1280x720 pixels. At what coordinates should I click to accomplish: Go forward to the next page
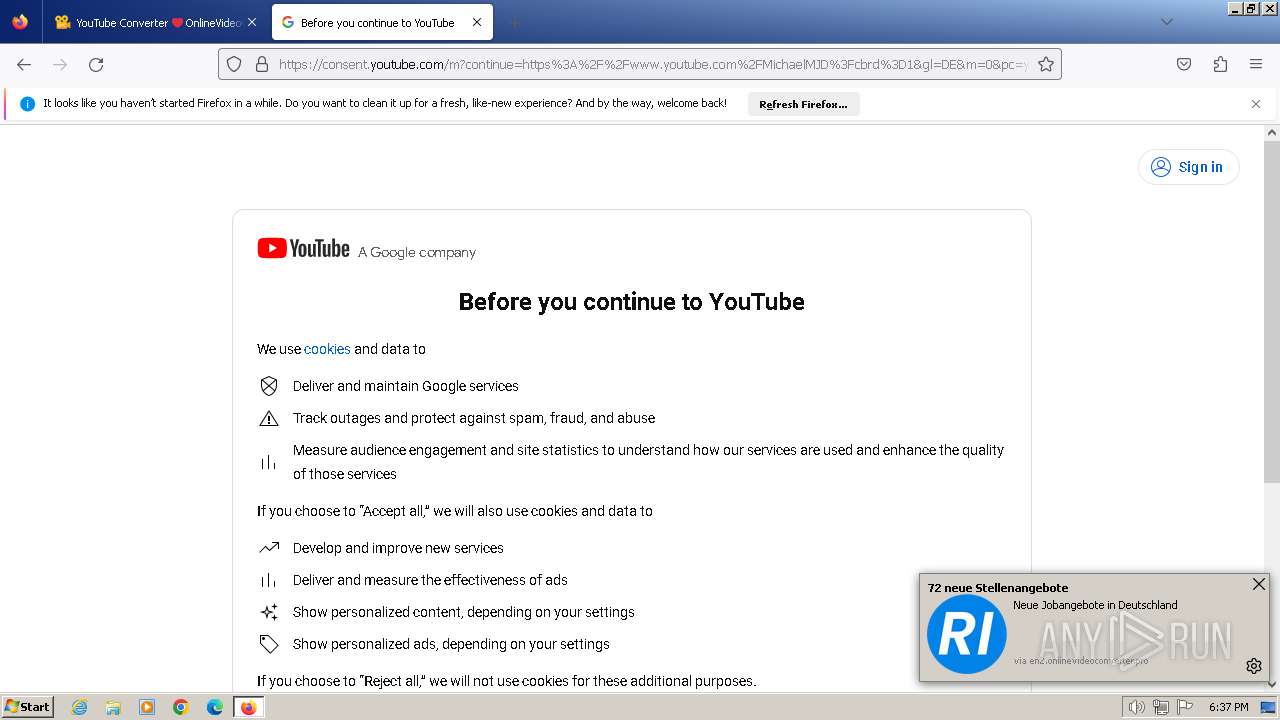click(x=60, y=64)
